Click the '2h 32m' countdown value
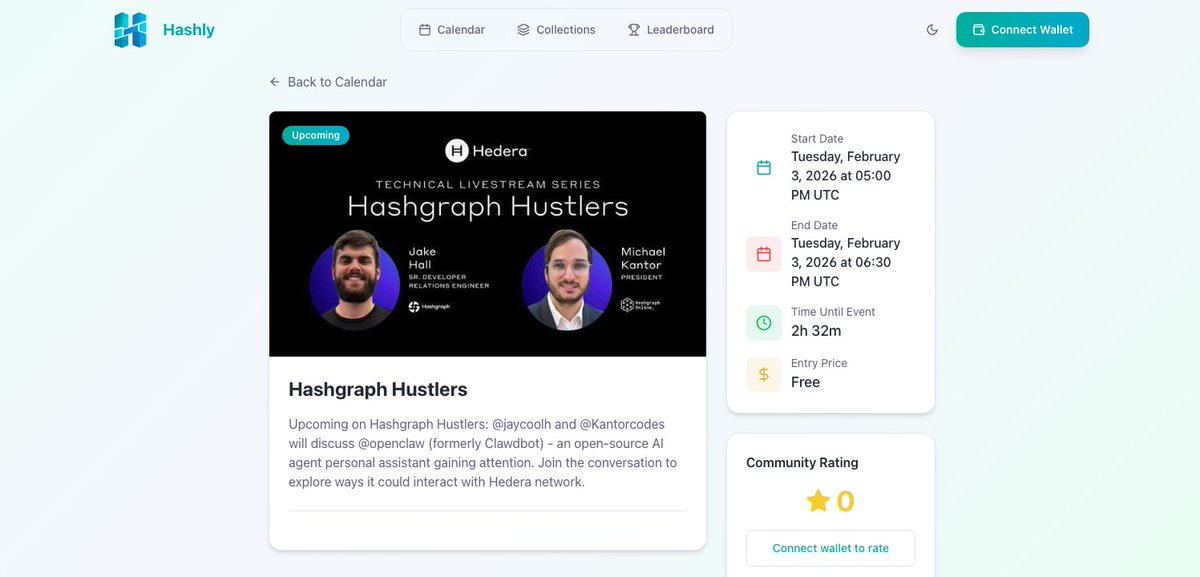Viewport: 1200px width, 577px height. (x=816, y=331)
